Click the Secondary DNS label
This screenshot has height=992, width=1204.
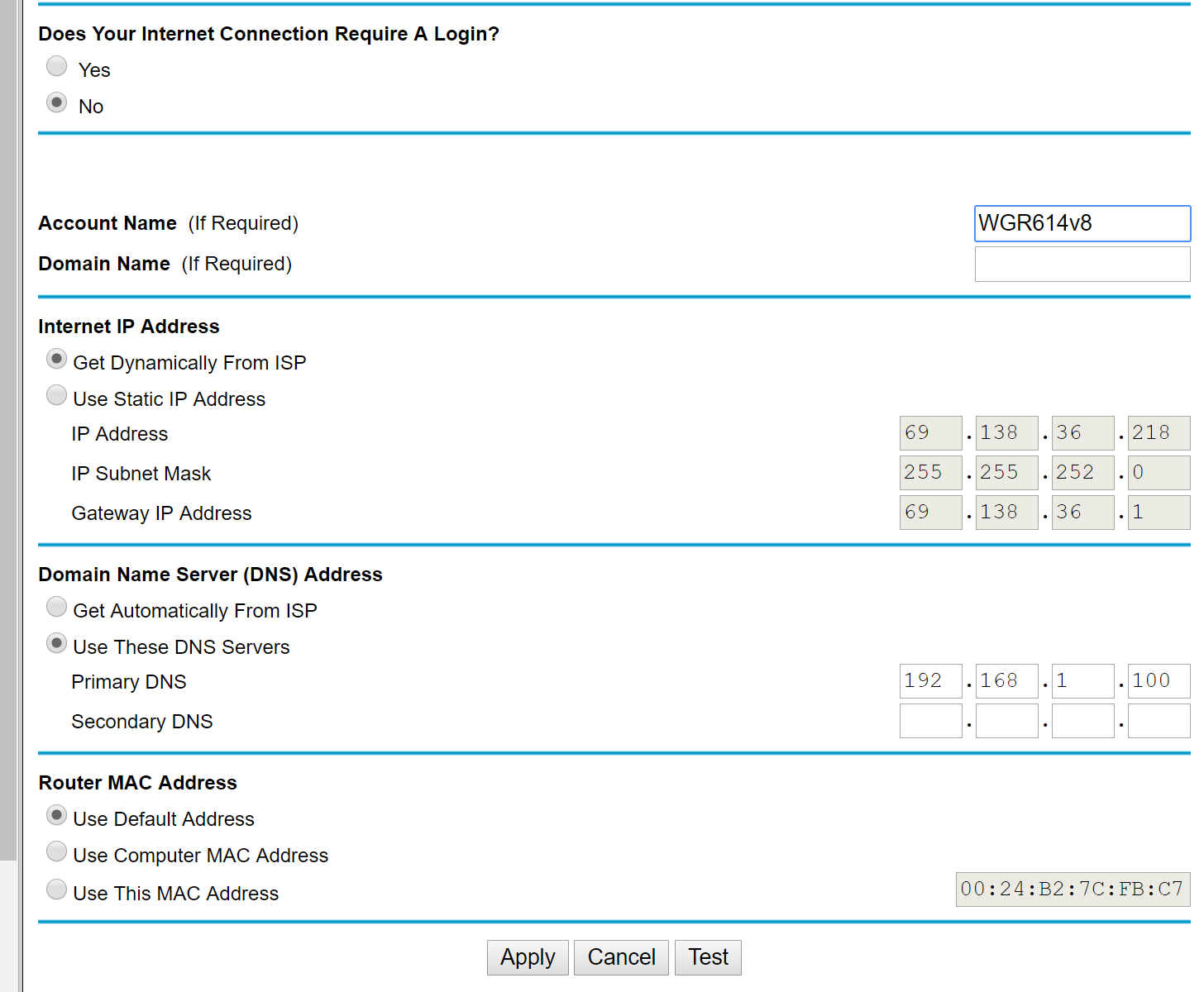coord(142,722)
